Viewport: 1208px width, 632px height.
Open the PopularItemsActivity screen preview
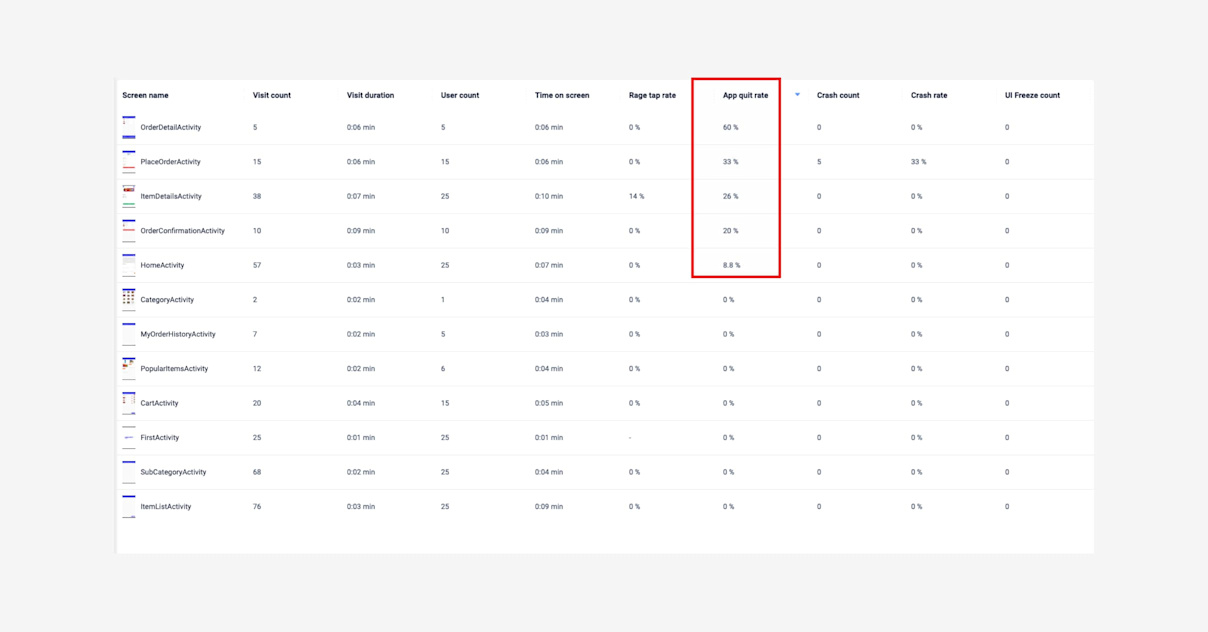point(128,368)
